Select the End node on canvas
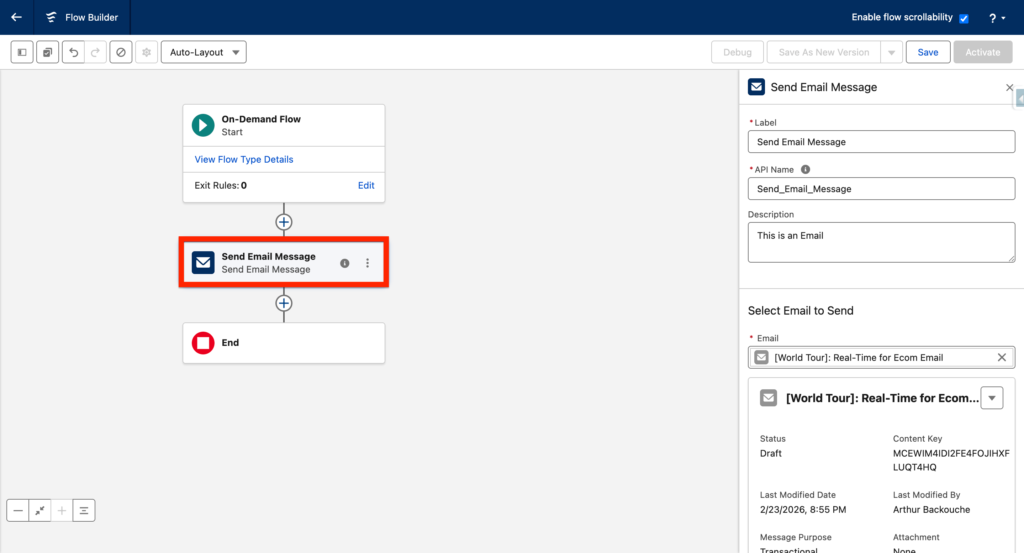This screenshot has height=553, width=1024. coord(284,343)
